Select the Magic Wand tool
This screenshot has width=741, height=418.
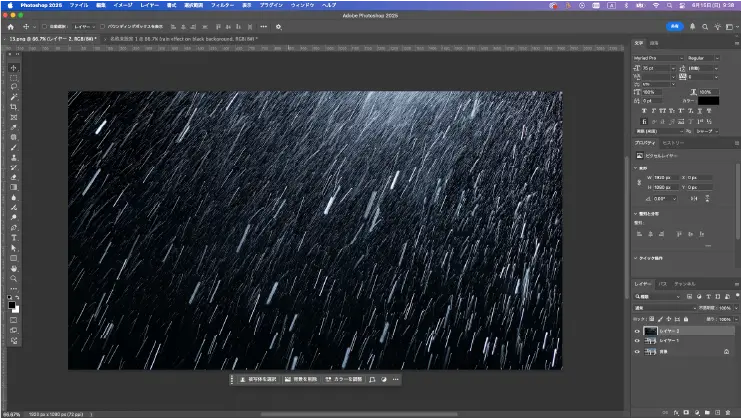click(x=14, y=97)
